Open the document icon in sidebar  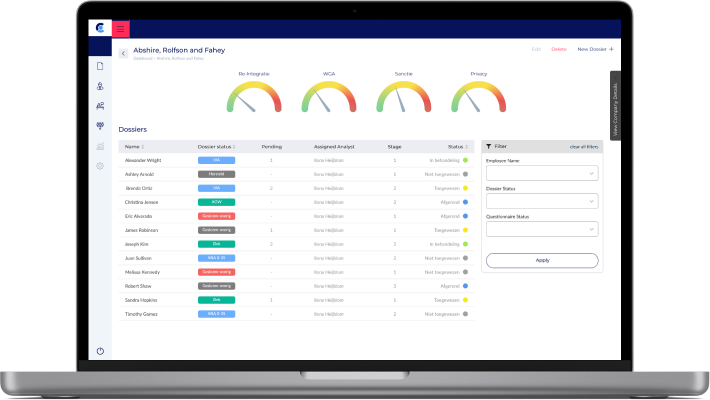(x=100, y=66)
